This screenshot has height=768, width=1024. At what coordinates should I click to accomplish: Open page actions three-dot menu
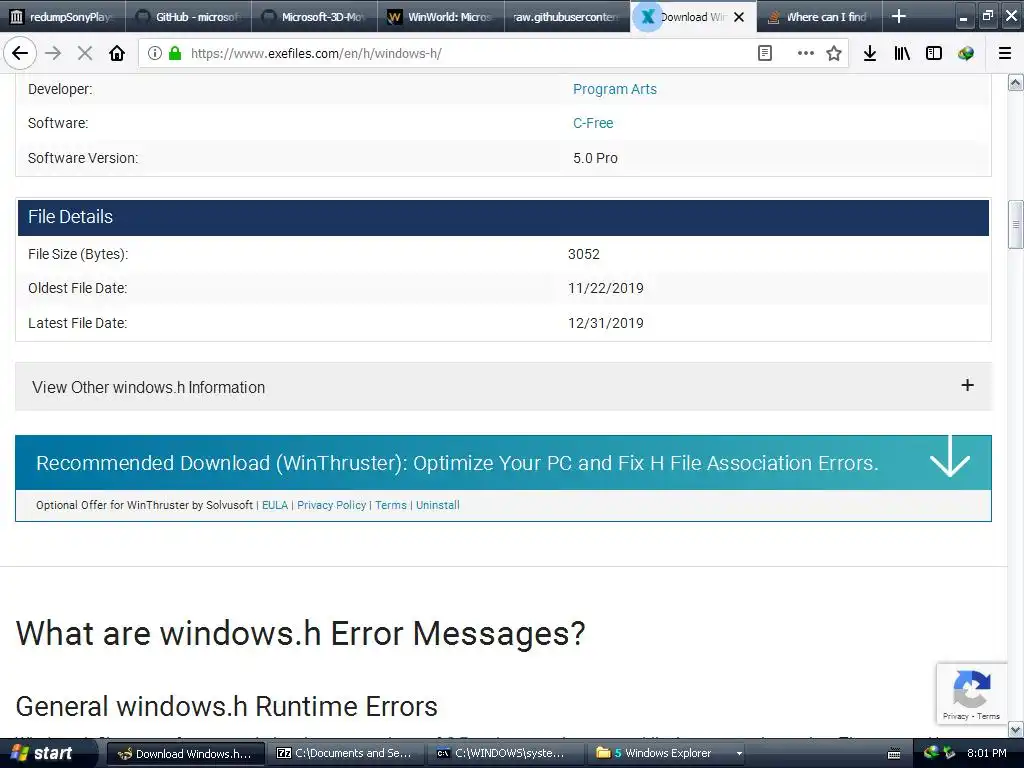click(x=805, y=54)
